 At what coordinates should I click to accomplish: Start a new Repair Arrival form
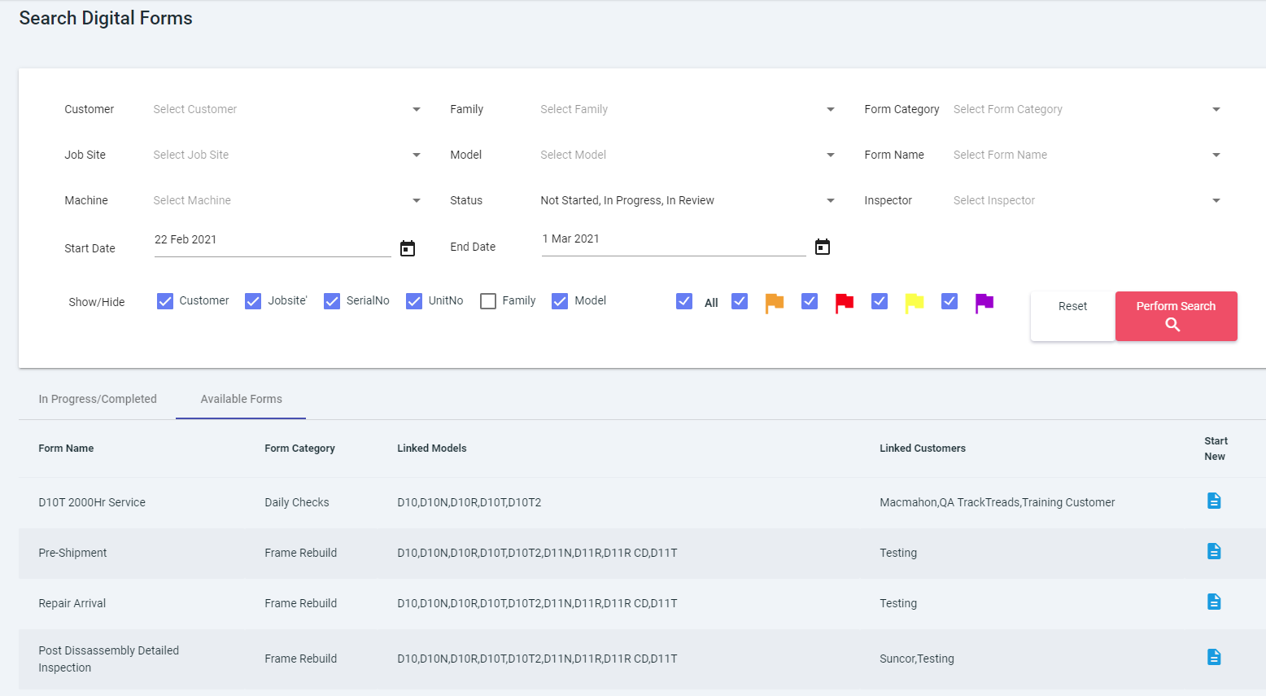coord(1214,602)
